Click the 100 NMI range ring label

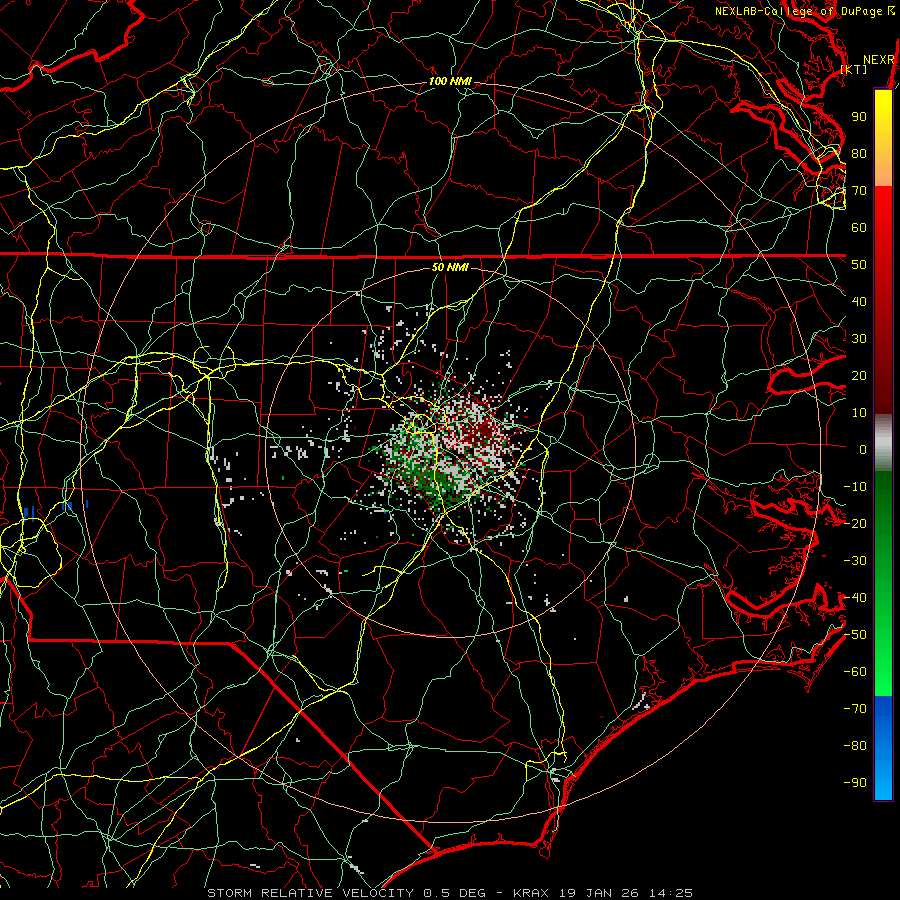450,82
